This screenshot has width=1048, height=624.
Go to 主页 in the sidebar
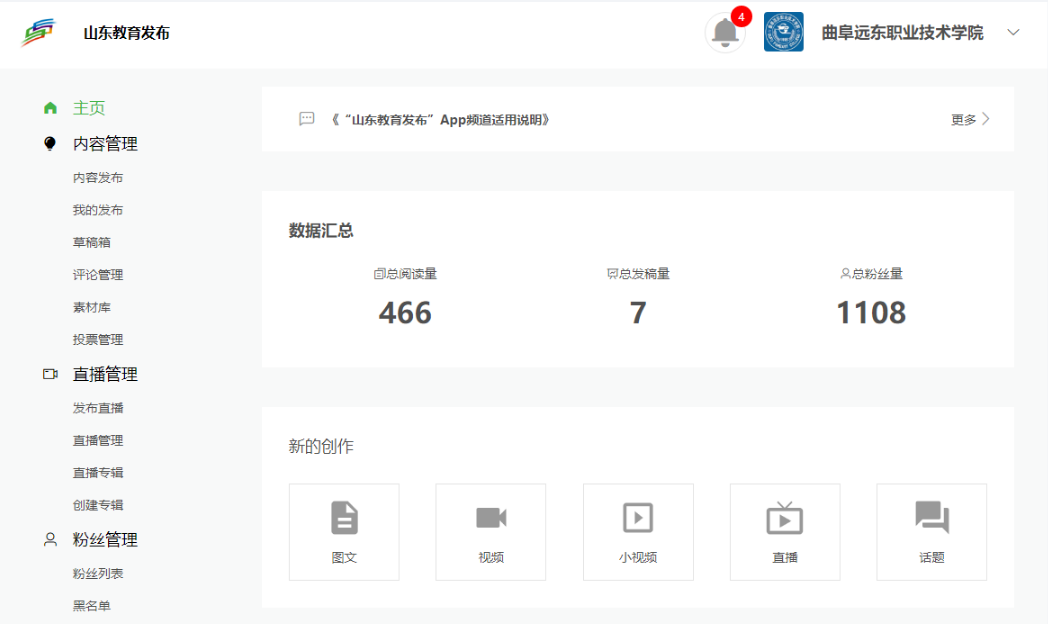[x=88, y=108]
